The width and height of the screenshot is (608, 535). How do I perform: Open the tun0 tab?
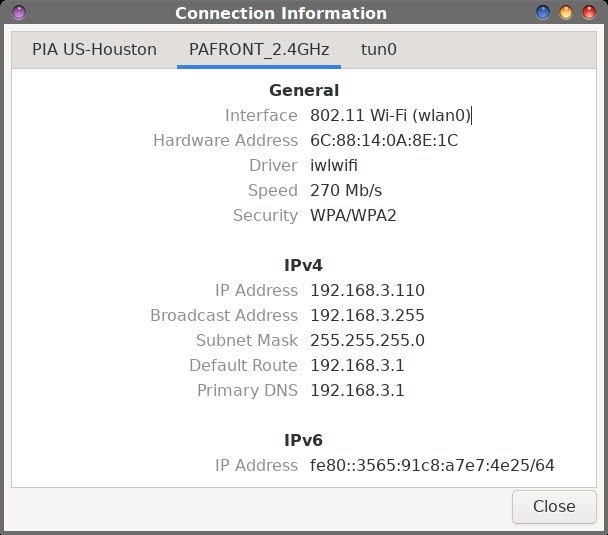click(378, 50)
